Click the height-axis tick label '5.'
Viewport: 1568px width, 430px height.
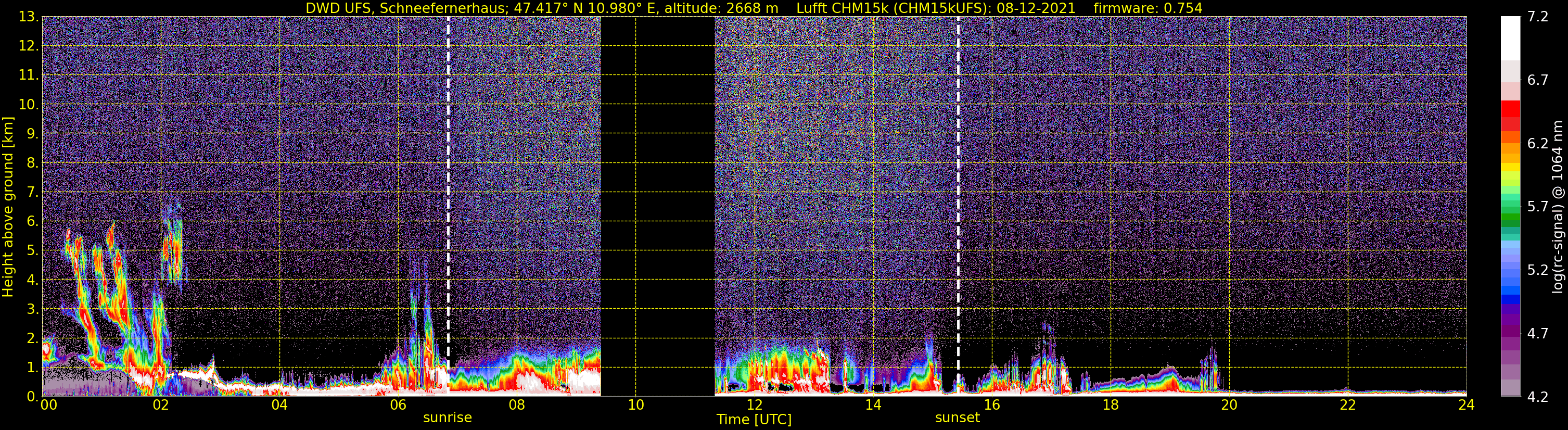(x=32, y=251)
